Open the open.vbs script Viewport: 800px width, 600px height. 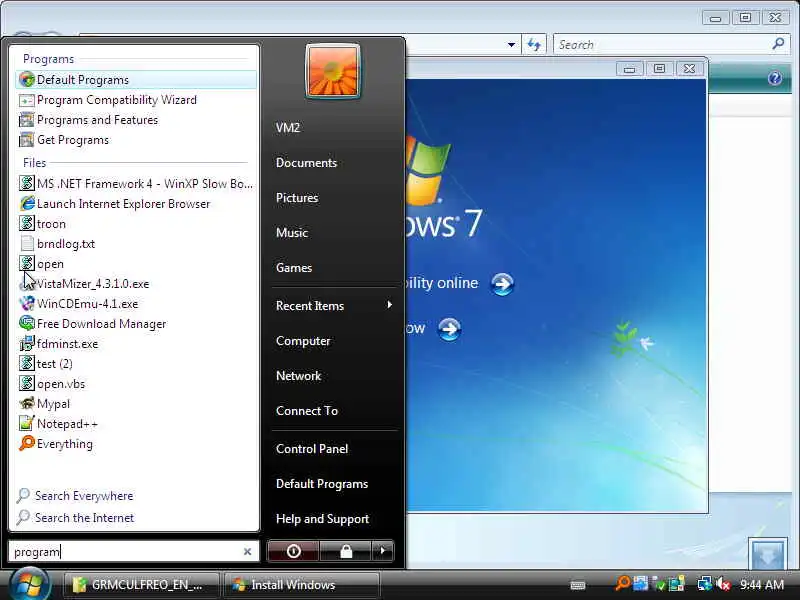(x=136, y=384)
